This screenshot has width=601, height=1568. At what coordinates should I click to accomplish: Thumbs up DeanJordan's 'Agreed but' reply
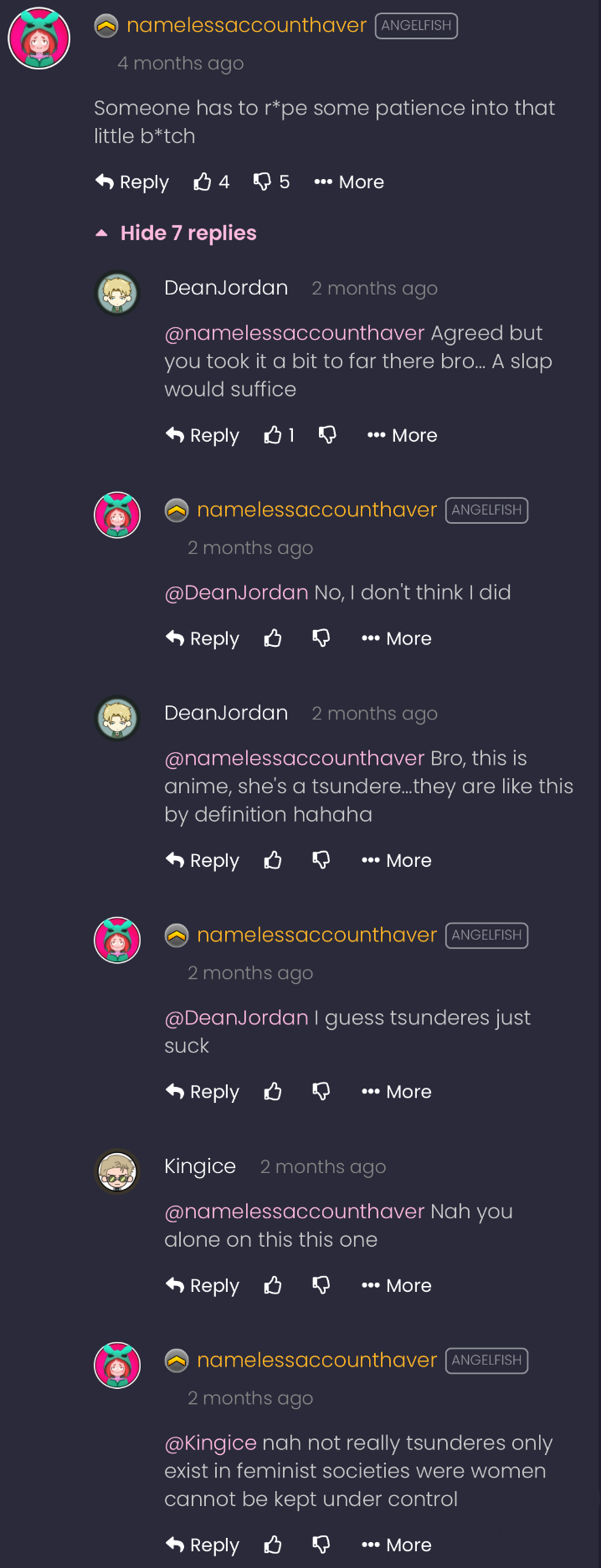[x=273, y=434]
